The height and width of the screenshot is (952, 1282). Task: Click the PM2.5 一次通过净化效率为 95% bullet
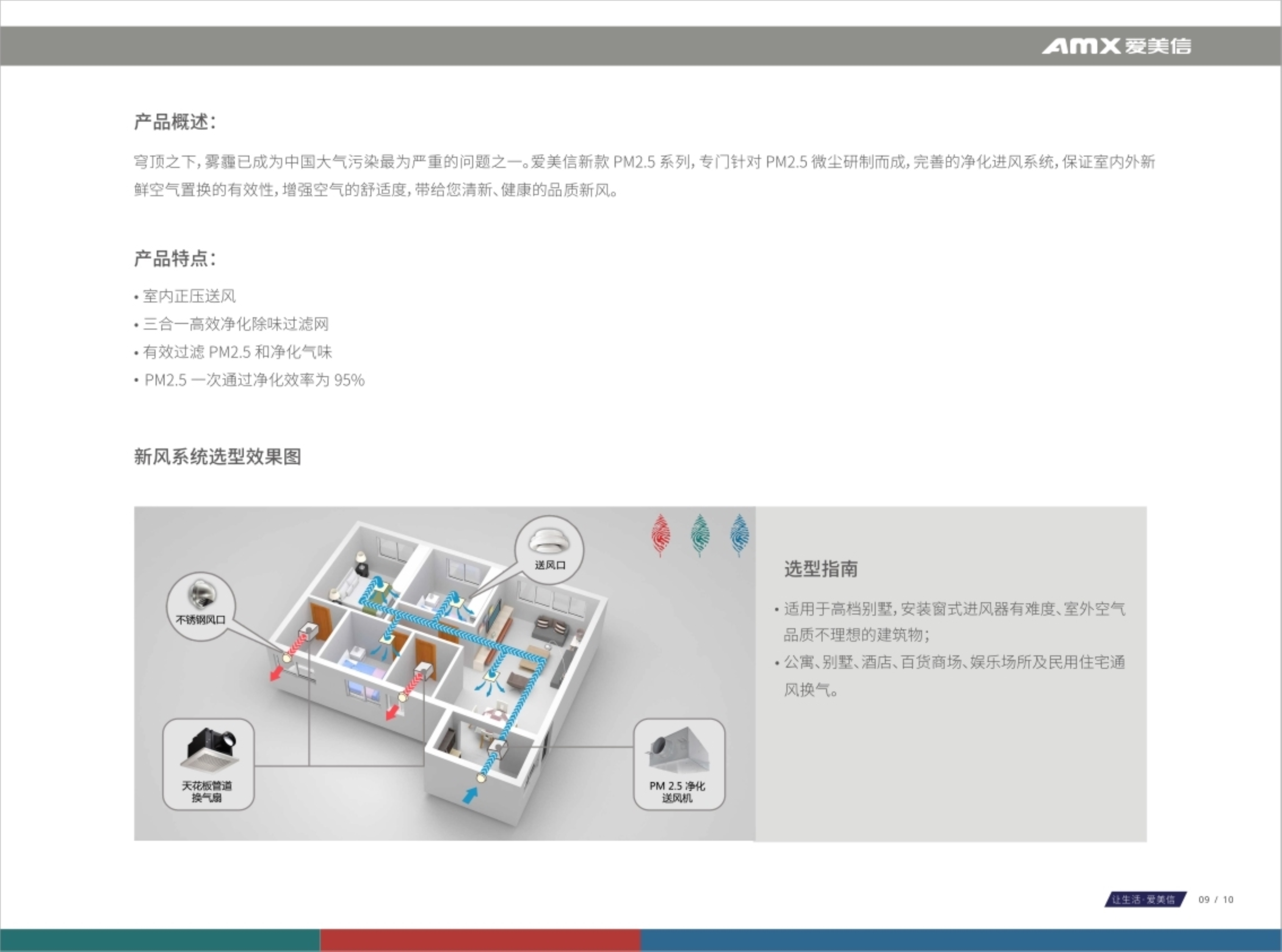[254, 380]
